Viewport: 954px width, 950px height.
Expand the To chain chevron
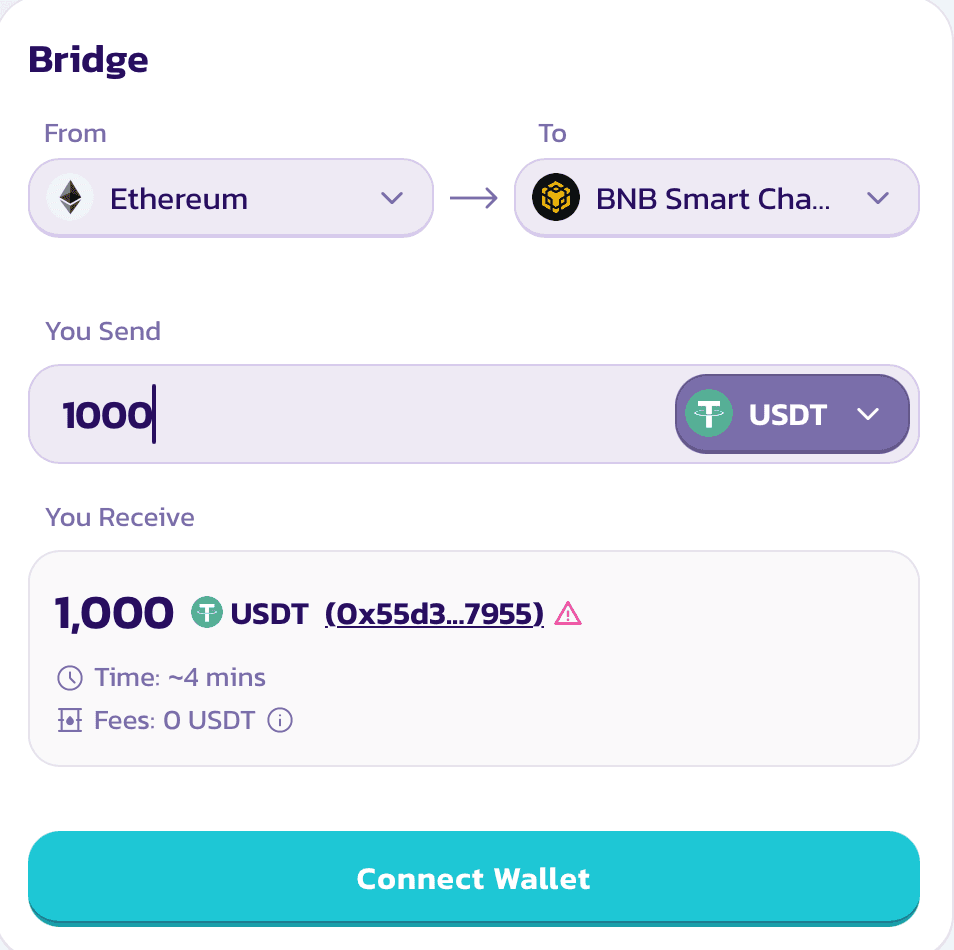(x=878, y=198)
